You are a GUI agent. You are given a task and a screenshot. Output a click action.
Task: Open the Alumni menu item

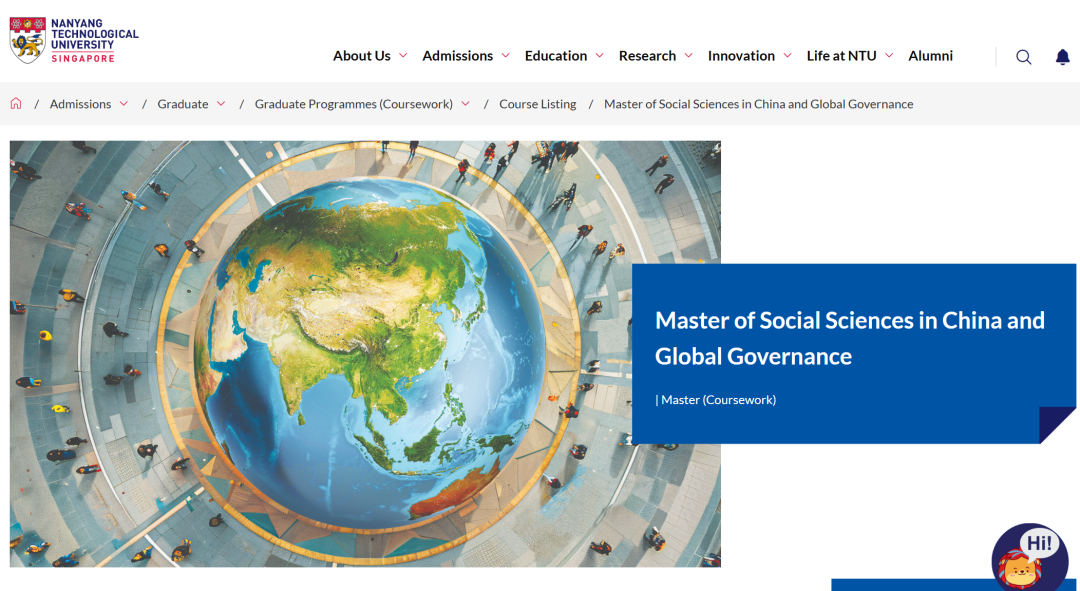click(930, 56)
